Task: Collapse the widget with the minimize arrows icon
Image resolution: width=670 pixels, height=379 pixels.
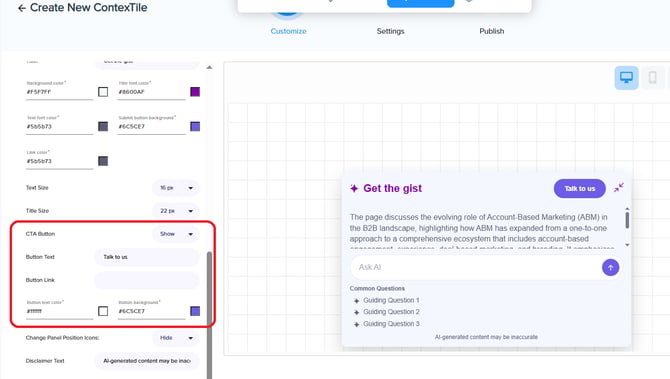Action: (619, 188)
